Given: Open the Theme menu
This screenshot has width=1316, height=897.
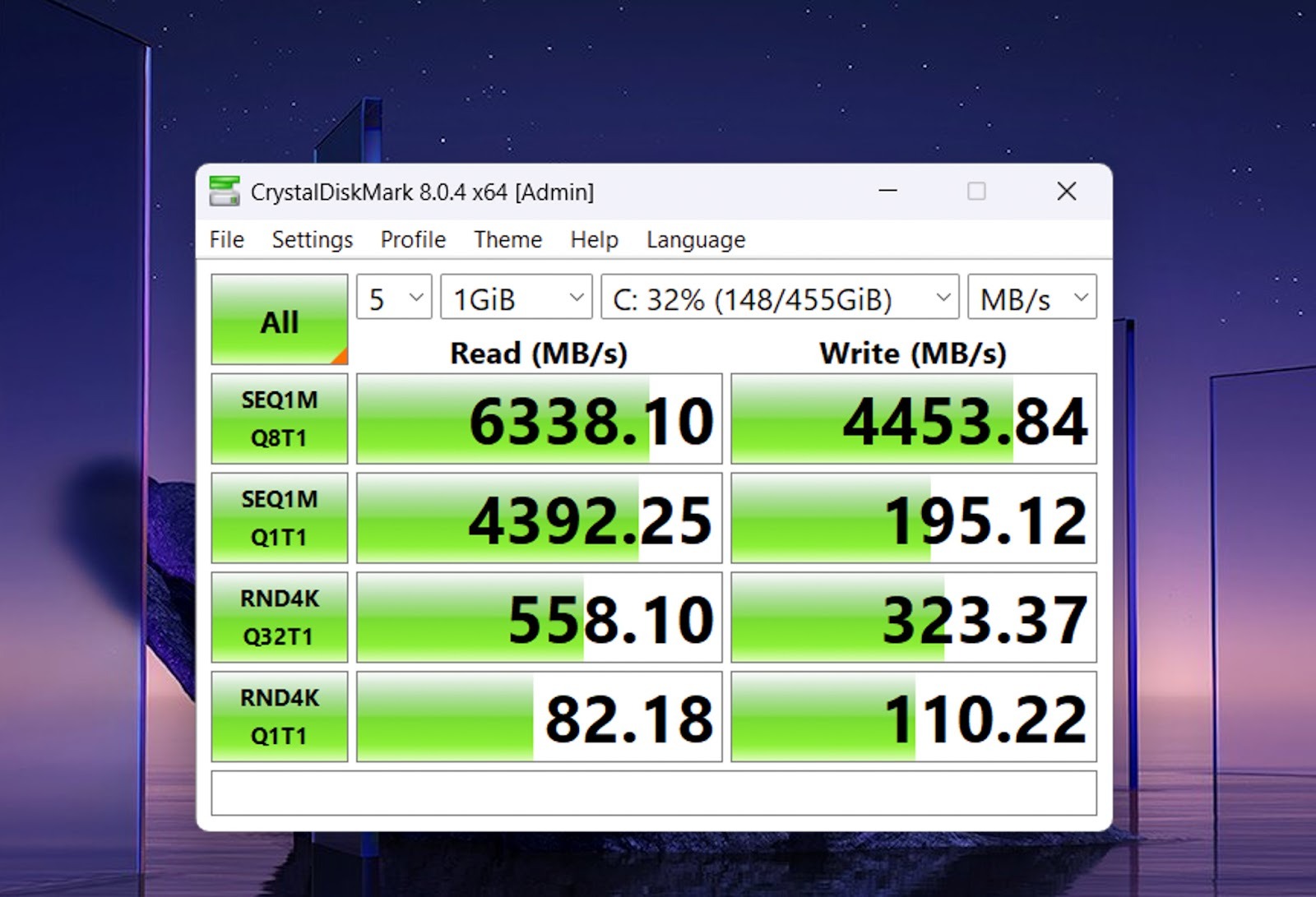Looking at the screenshot, I should tap(507, 239).
